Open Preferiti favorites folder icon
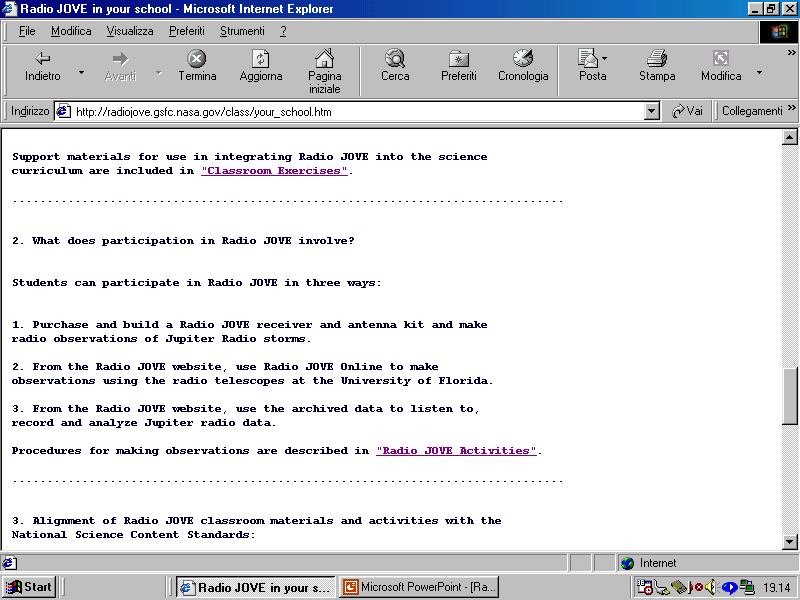 click(x=459, y=59)
